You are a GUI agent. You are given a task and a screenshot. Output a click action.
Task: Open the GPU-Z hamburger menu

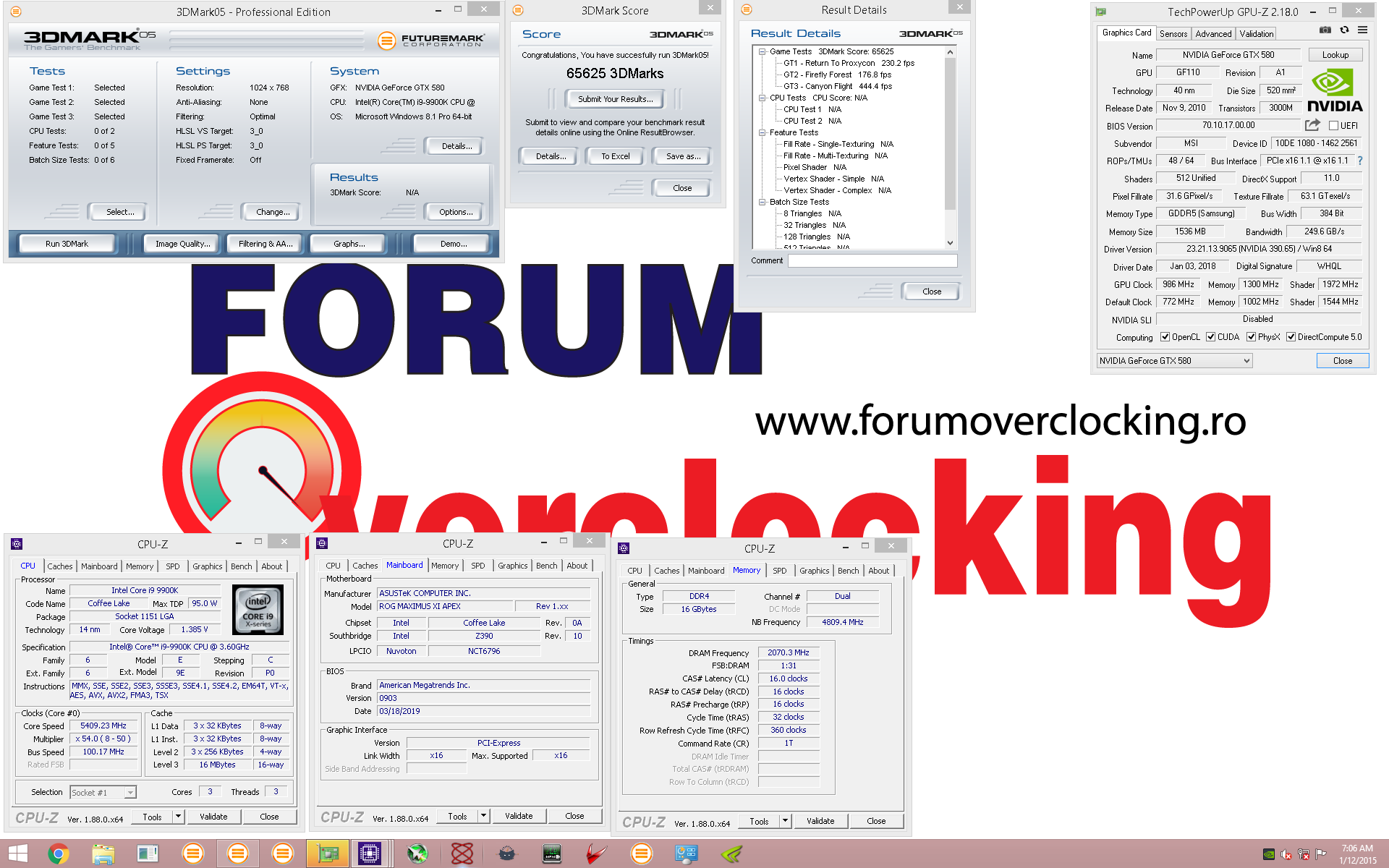(1362, 30)
